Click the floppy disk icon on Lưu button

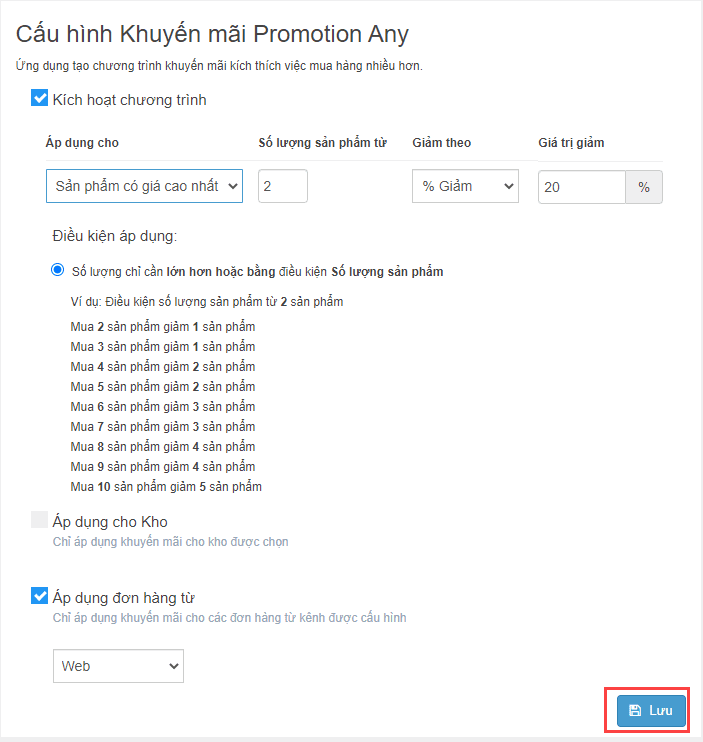tap(635, 710)
